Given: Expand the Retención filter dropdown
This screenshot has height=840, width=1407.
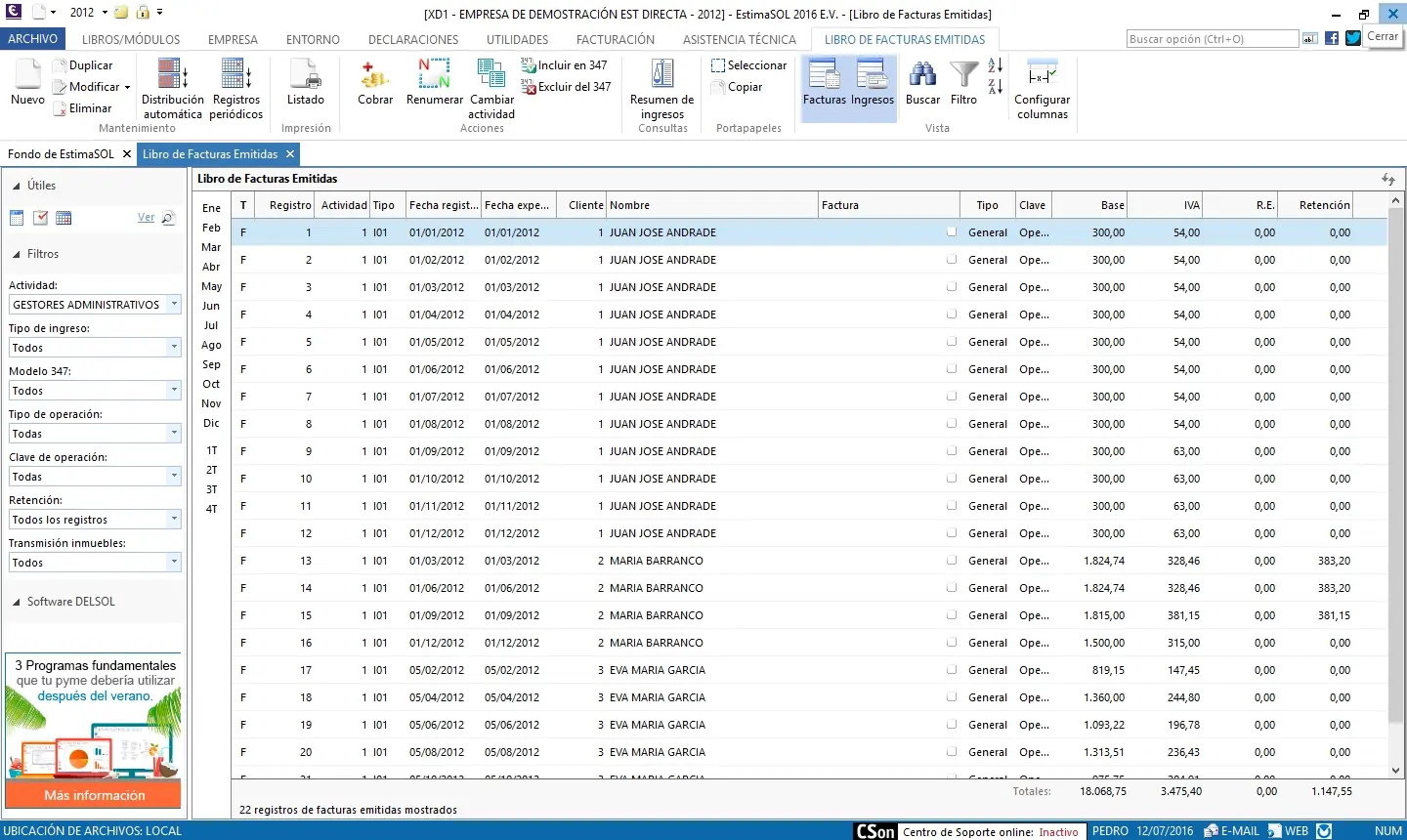Looking at the screenshot, I should pyautogui.click(x=174, y=520).
